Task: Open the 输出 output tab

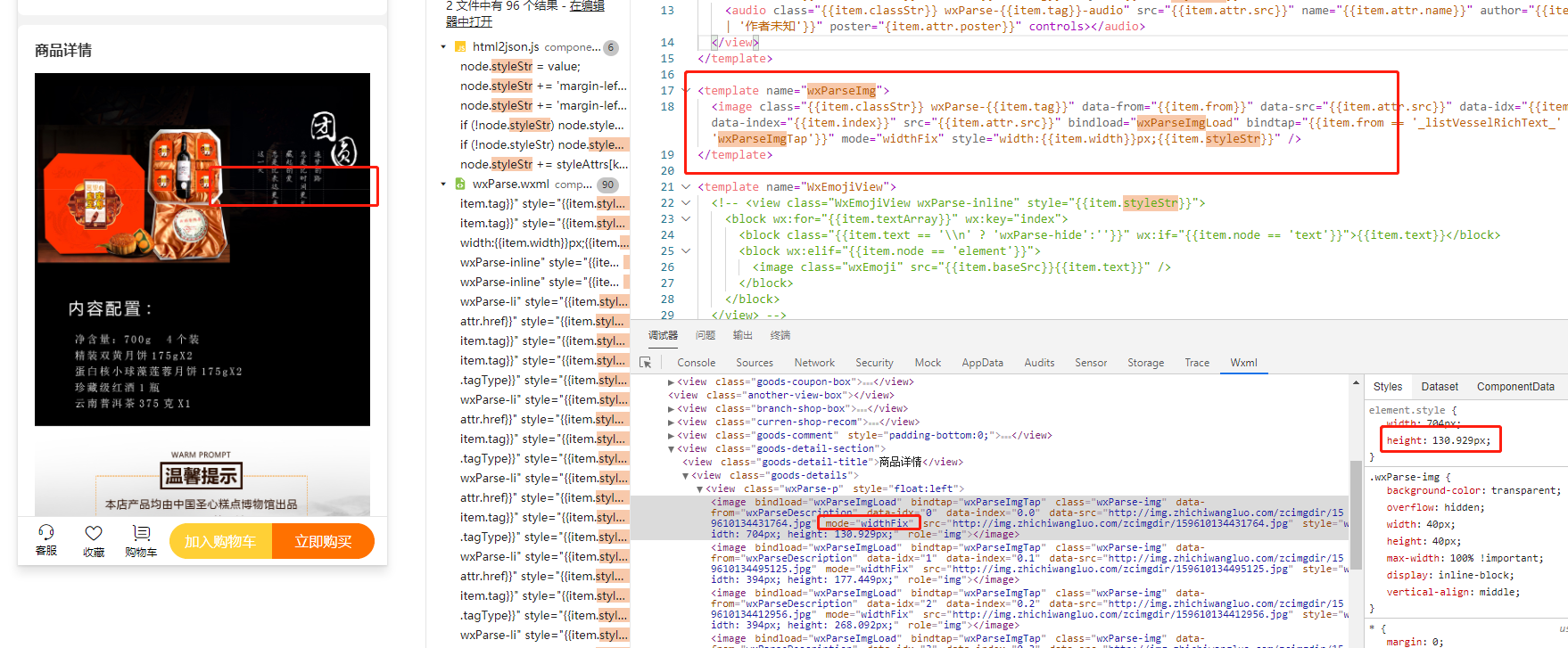Action: pos(743,335)
